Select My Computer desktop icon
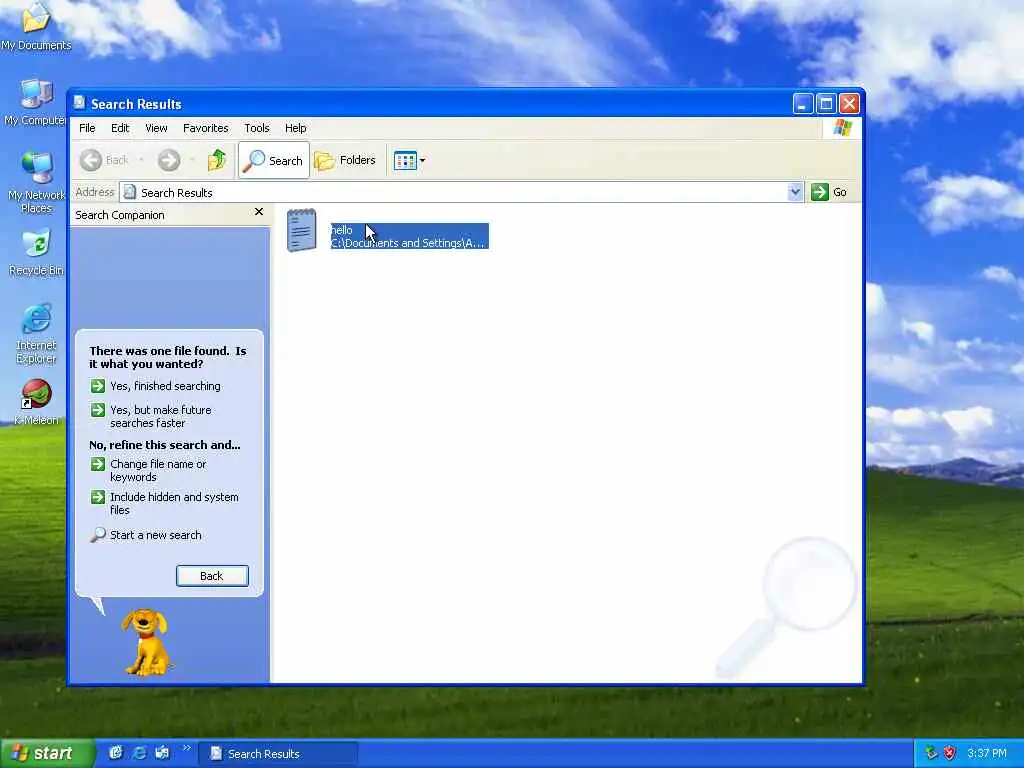The width and height of the screenshot is (1024, 768). (x=35, y=103)
